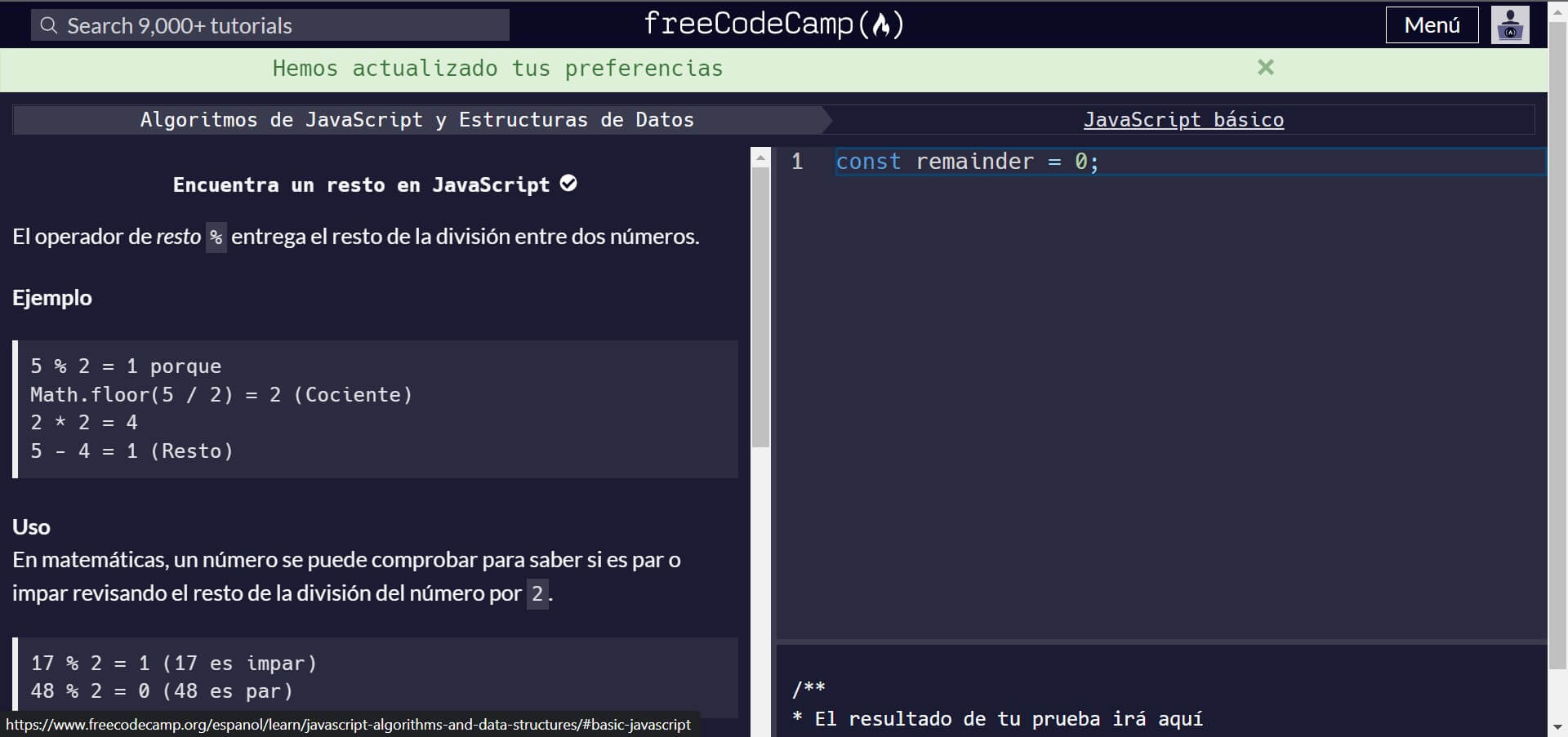The image size is (1568, 737).
Task: Focus the Search 9,000+ tutorials field
Action: (x=270, y=25)
